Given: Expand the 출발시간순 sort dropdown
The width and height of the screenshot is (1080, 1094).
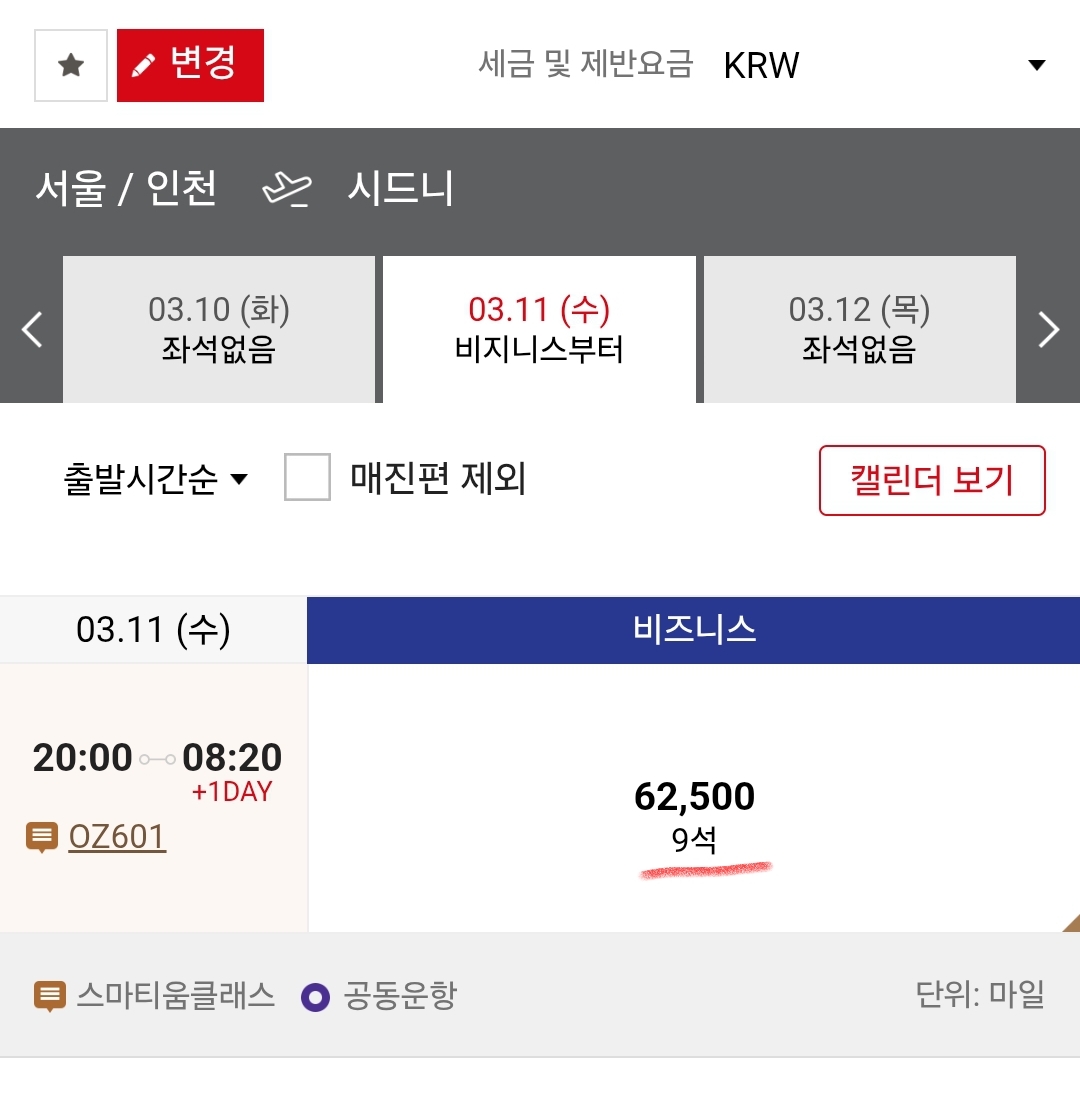Looking at the screenshot, I should (154, 479).
